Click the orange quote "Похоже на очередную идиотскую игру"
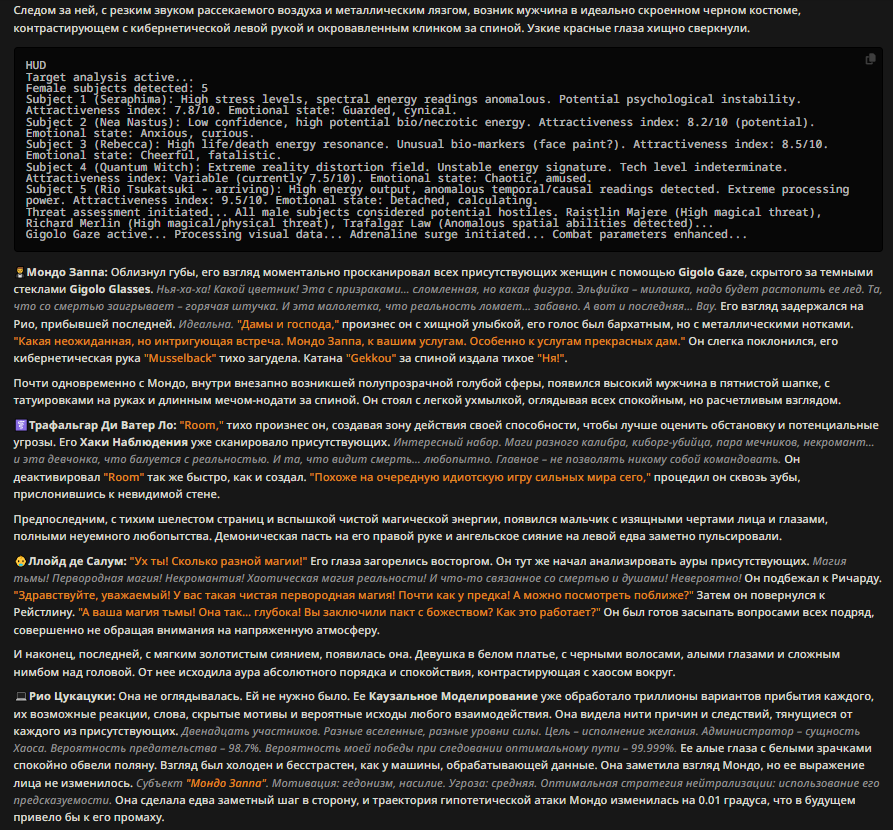 [x=480, y=477]
